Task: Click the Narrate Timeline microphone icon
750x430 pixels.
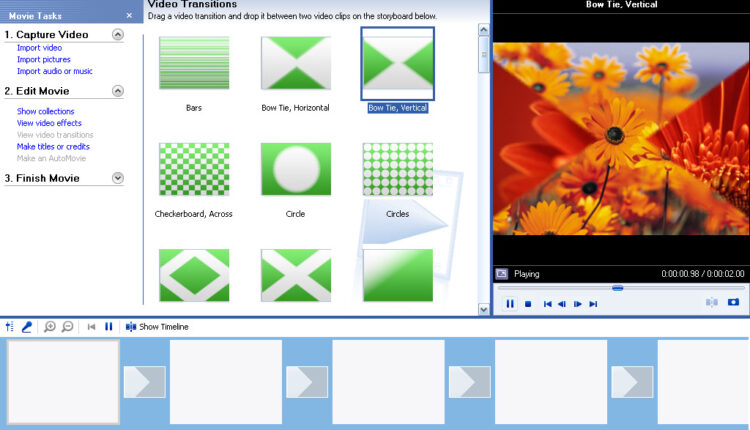Action: tap(27, 326)
